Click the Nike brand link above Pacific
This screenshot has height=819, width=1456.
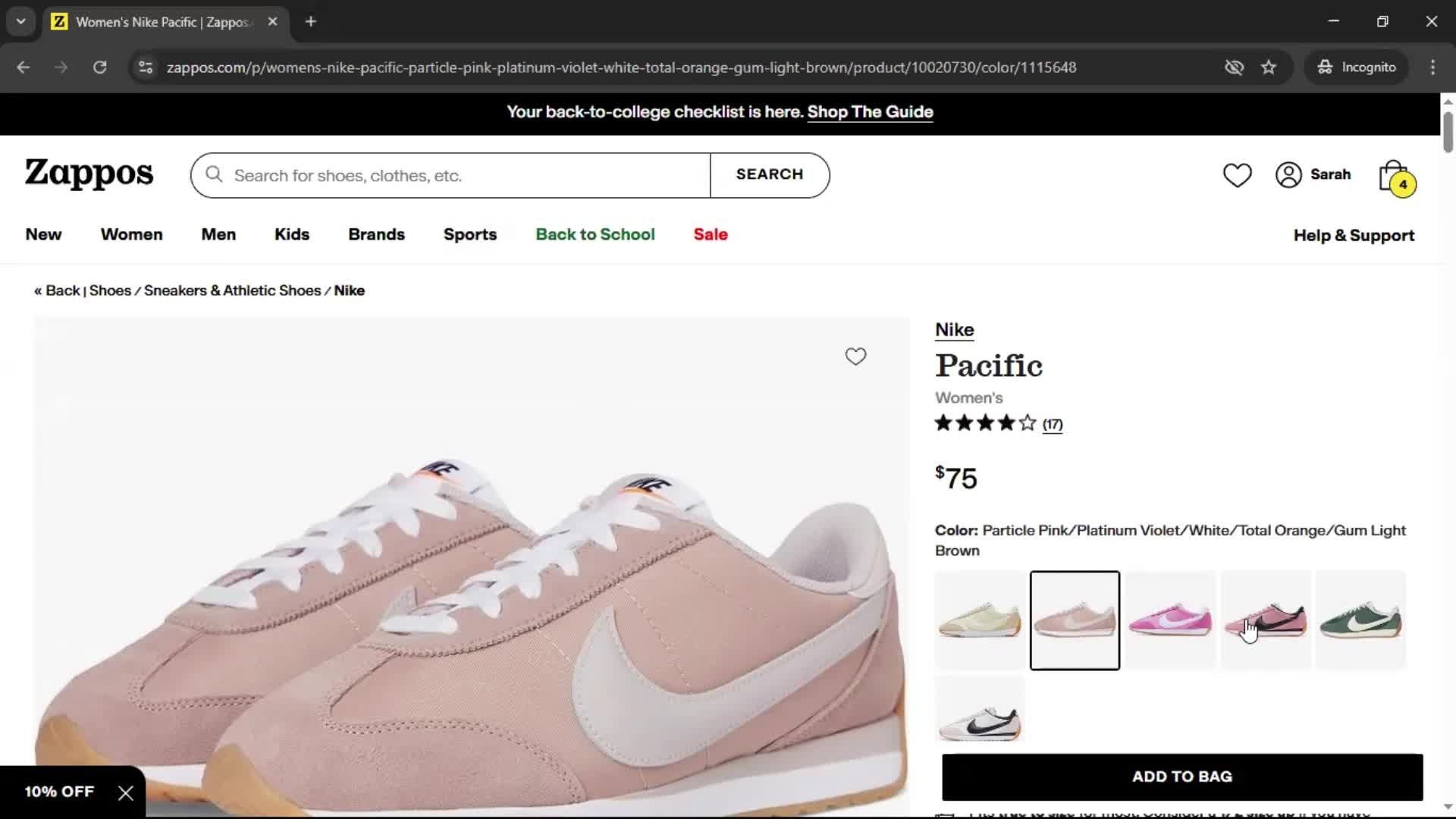954,330
